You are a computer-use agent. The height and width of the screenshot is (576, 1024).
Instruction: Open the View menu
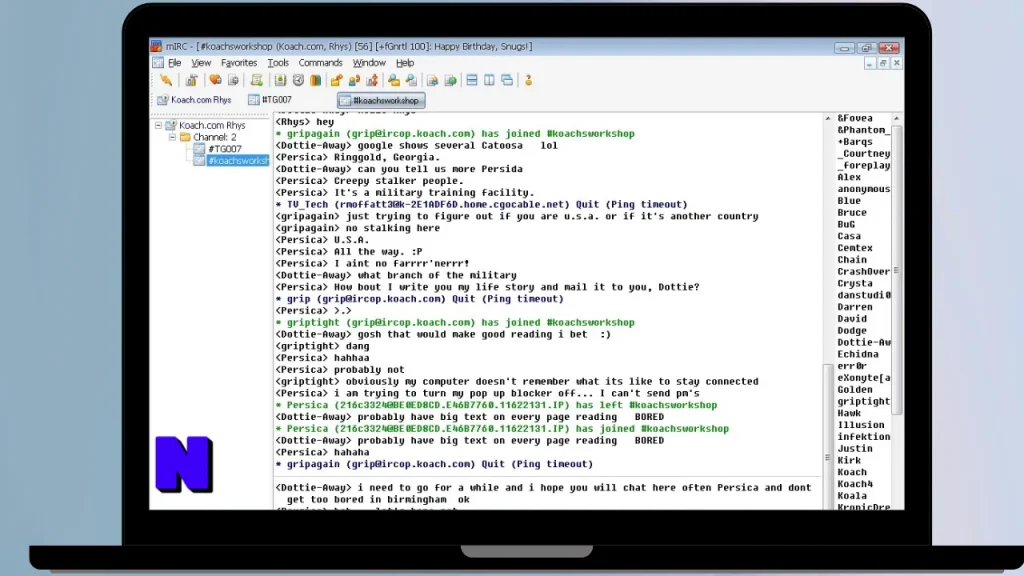click(x=201, y=63)
